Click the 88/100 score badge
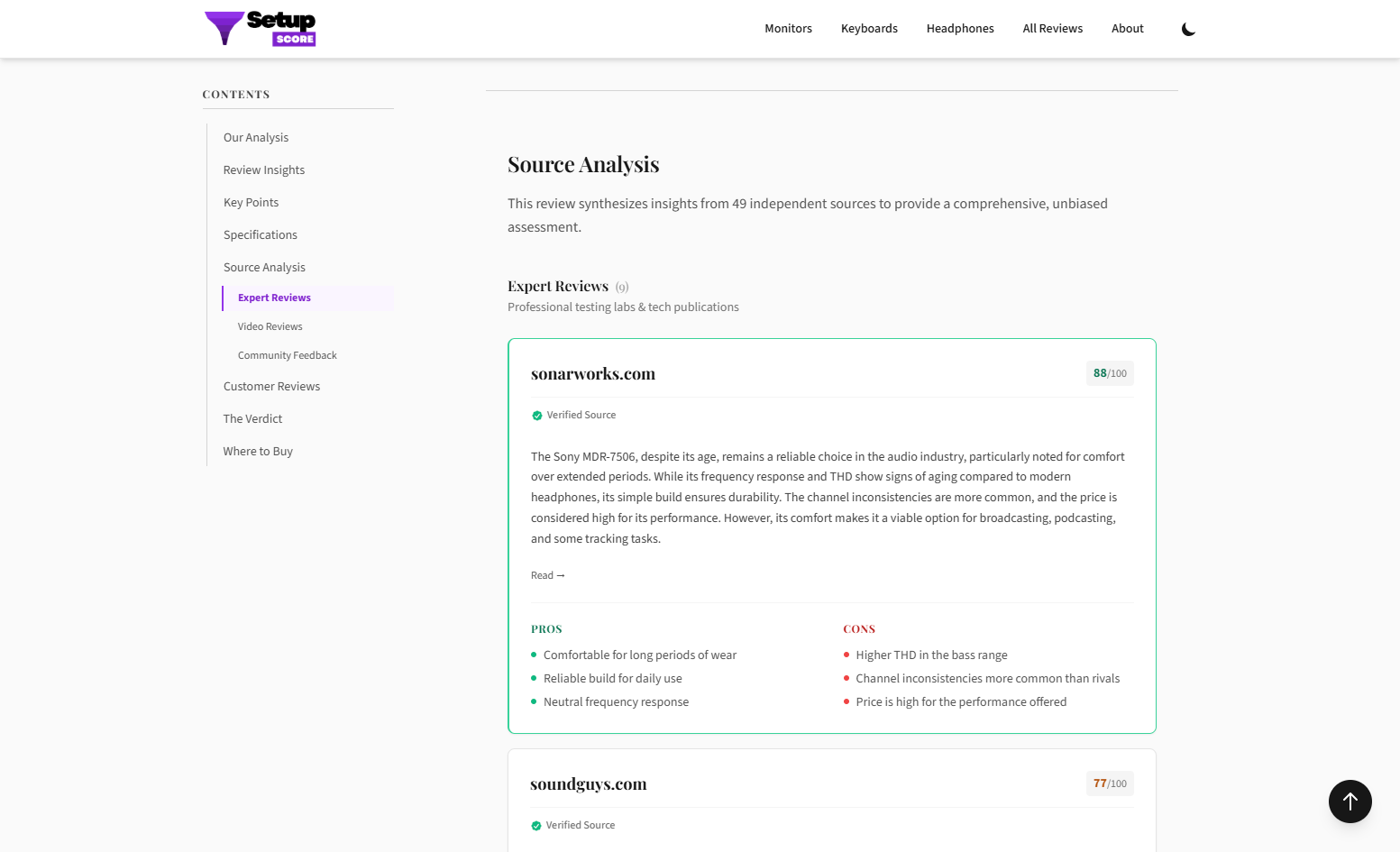The width and height of the screenshot is (1400, 852). (x=1109, y=372)
